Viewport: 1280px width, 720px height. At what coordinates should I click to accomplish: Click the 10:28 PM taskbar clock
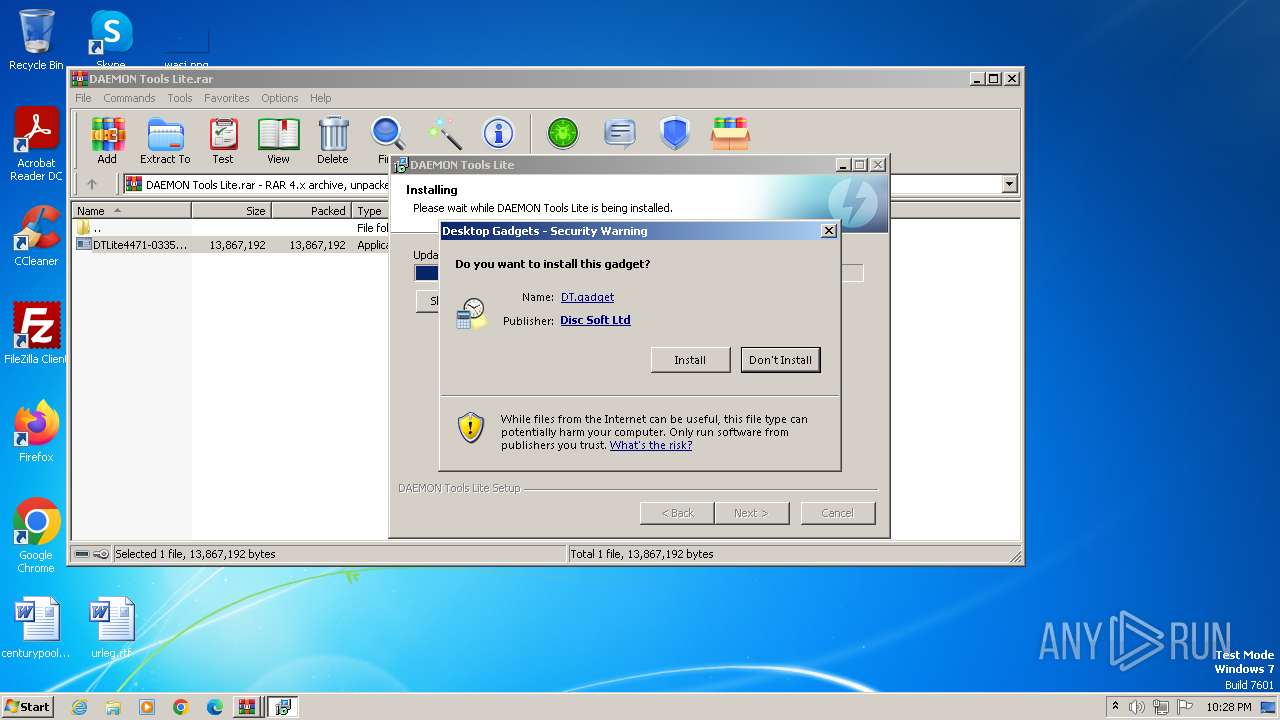1229,707
